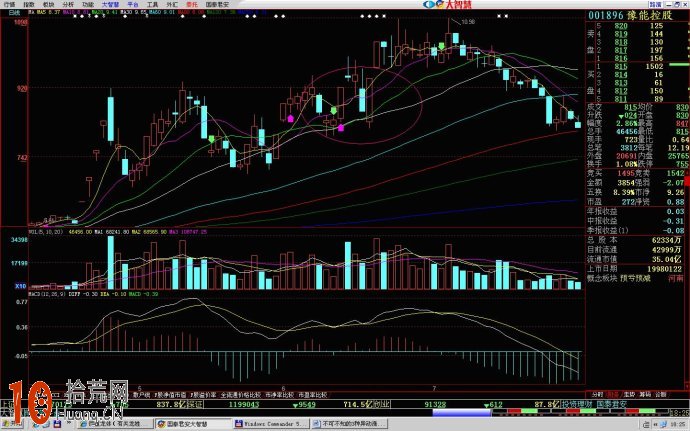
Task: Click the 上市日期 19980122 row
Action: click(635, 269)
